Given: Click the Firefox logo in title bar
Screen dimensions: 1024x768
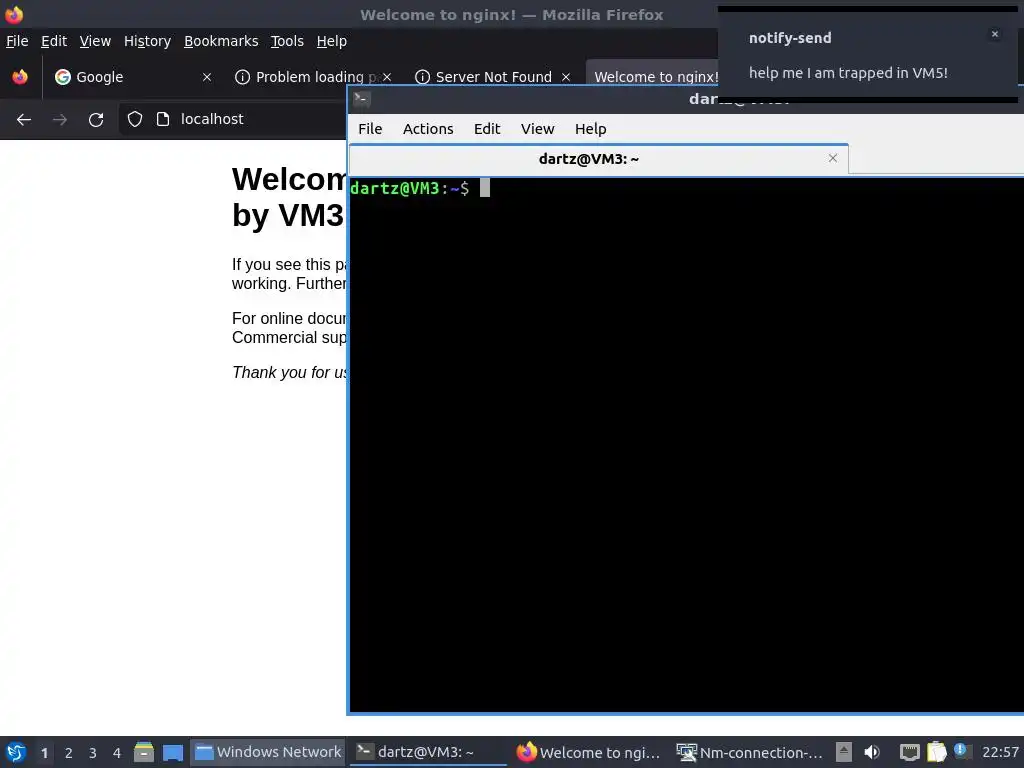Looking at the screenshot, I should pos(14,14).
